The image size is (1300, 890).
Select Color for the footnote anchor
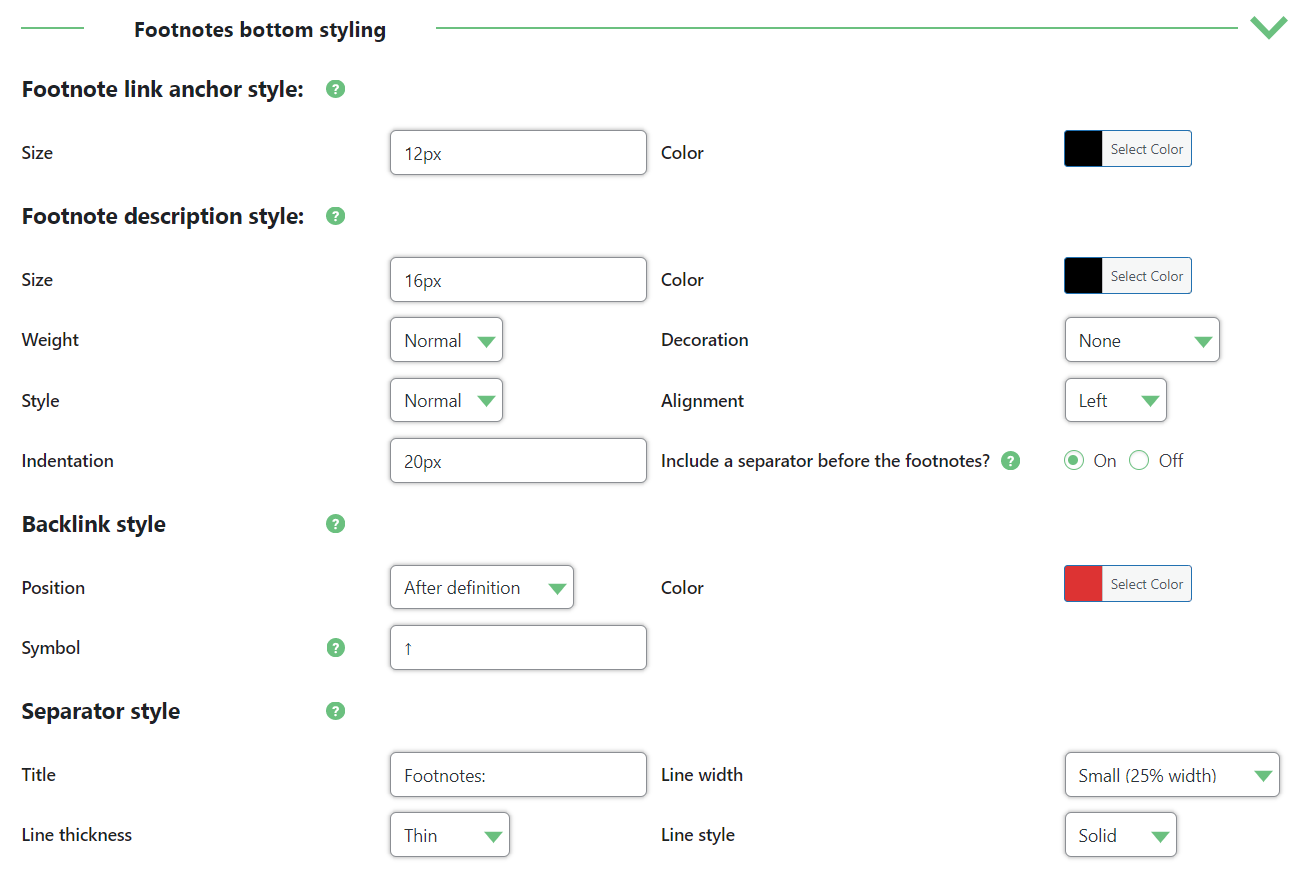point(1147,148)
